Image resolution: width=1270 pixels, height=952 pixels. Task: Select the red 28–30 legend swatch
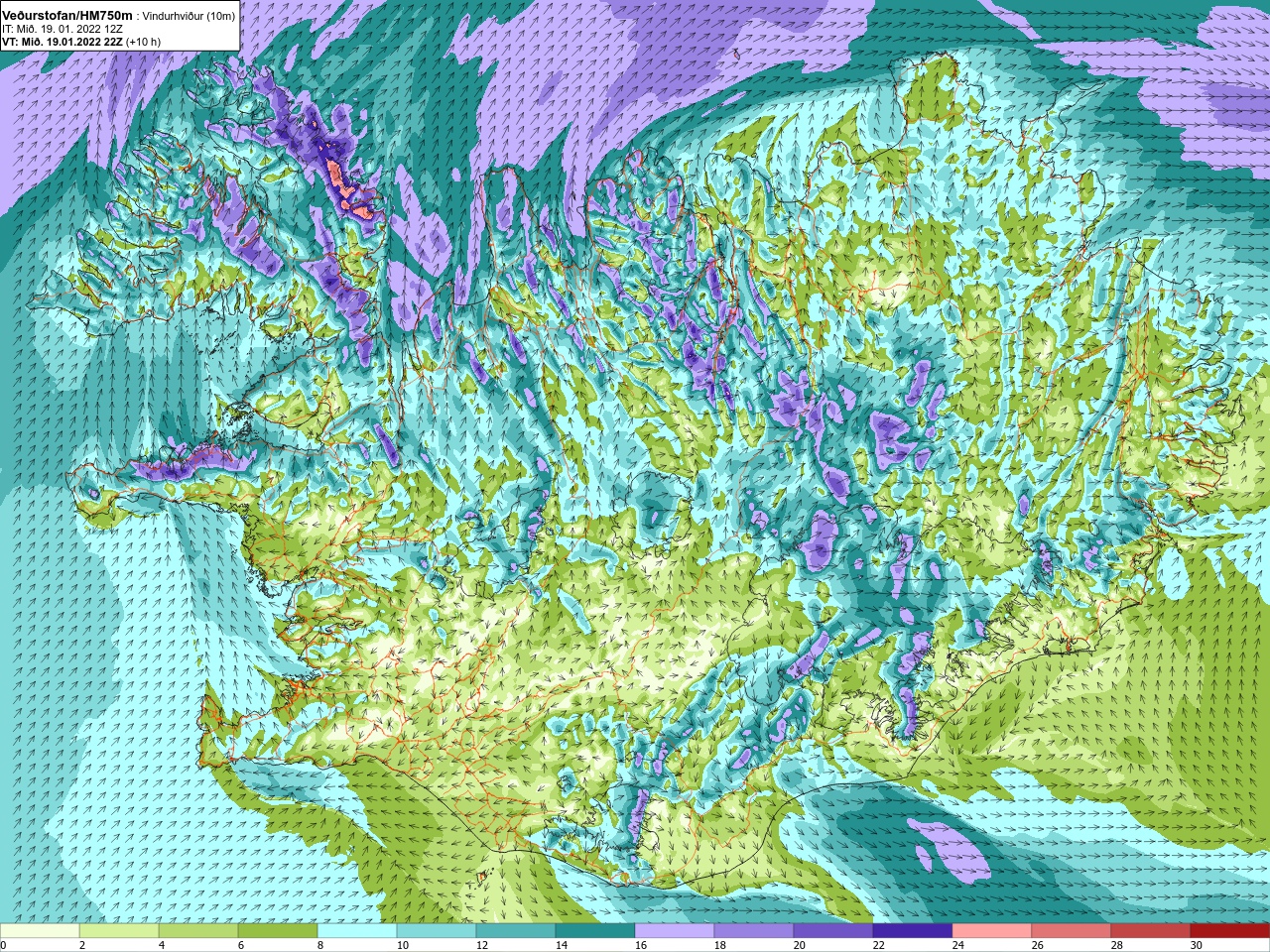(x=1151, y=931)
